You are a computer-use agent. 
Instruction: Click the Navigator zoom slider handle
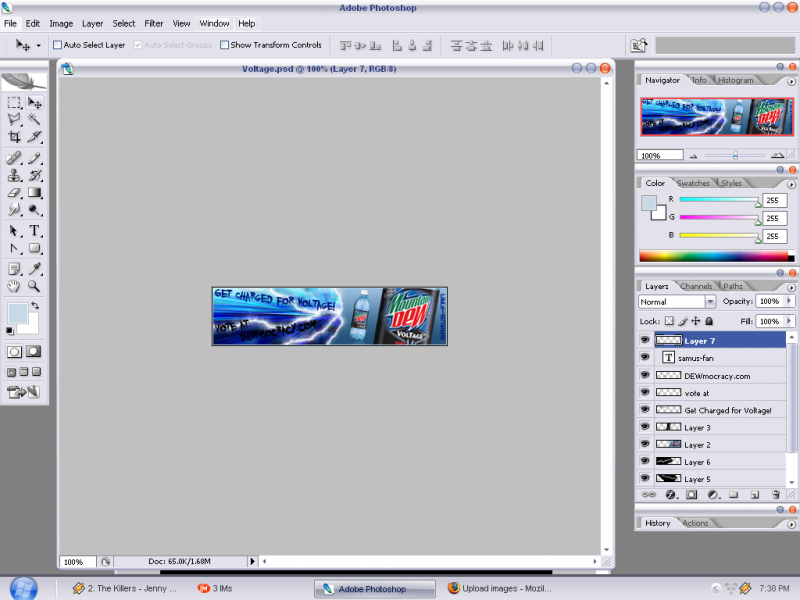tap(735, 155)
